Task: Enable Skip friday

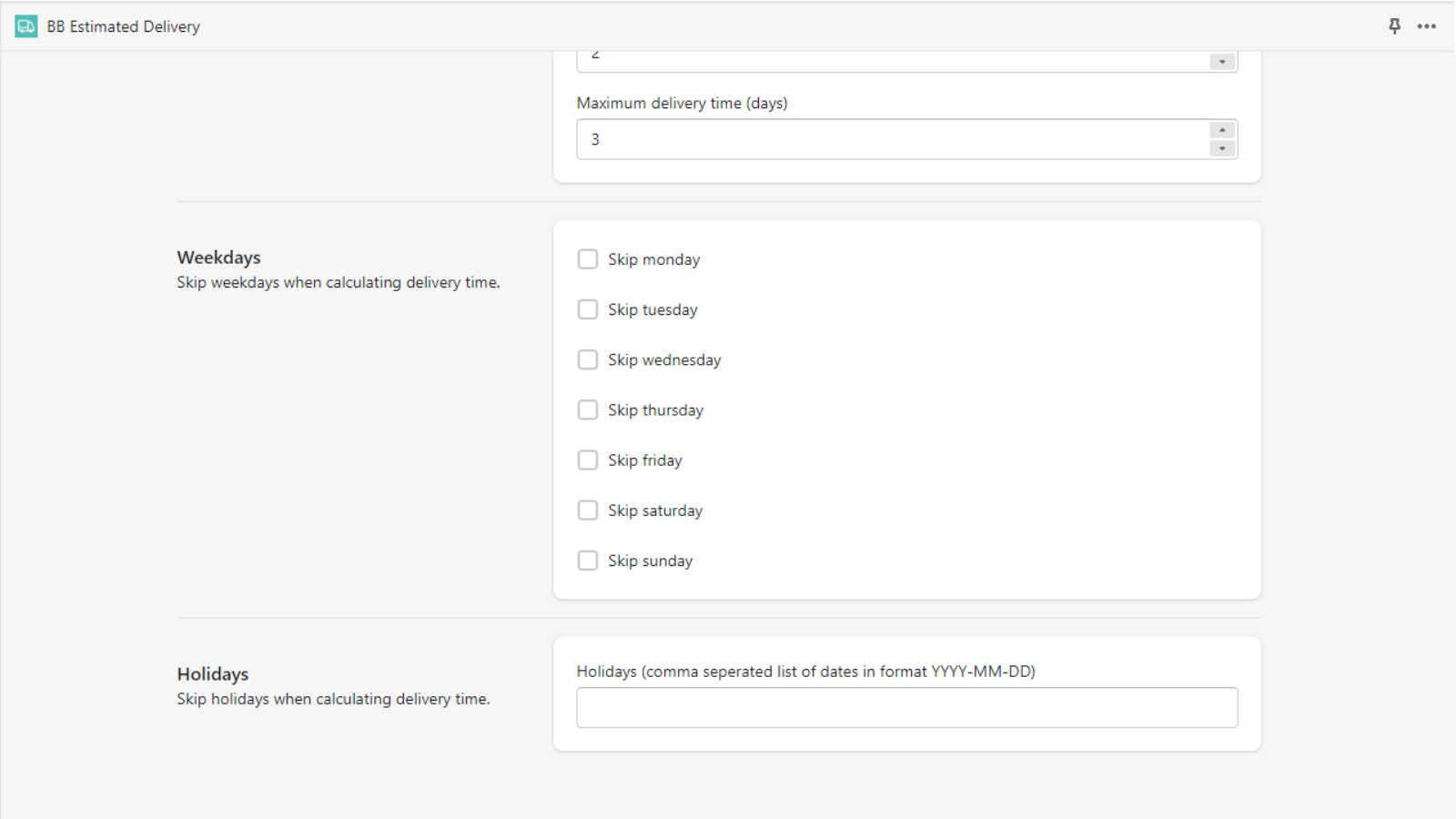Action: click(587, 460)
